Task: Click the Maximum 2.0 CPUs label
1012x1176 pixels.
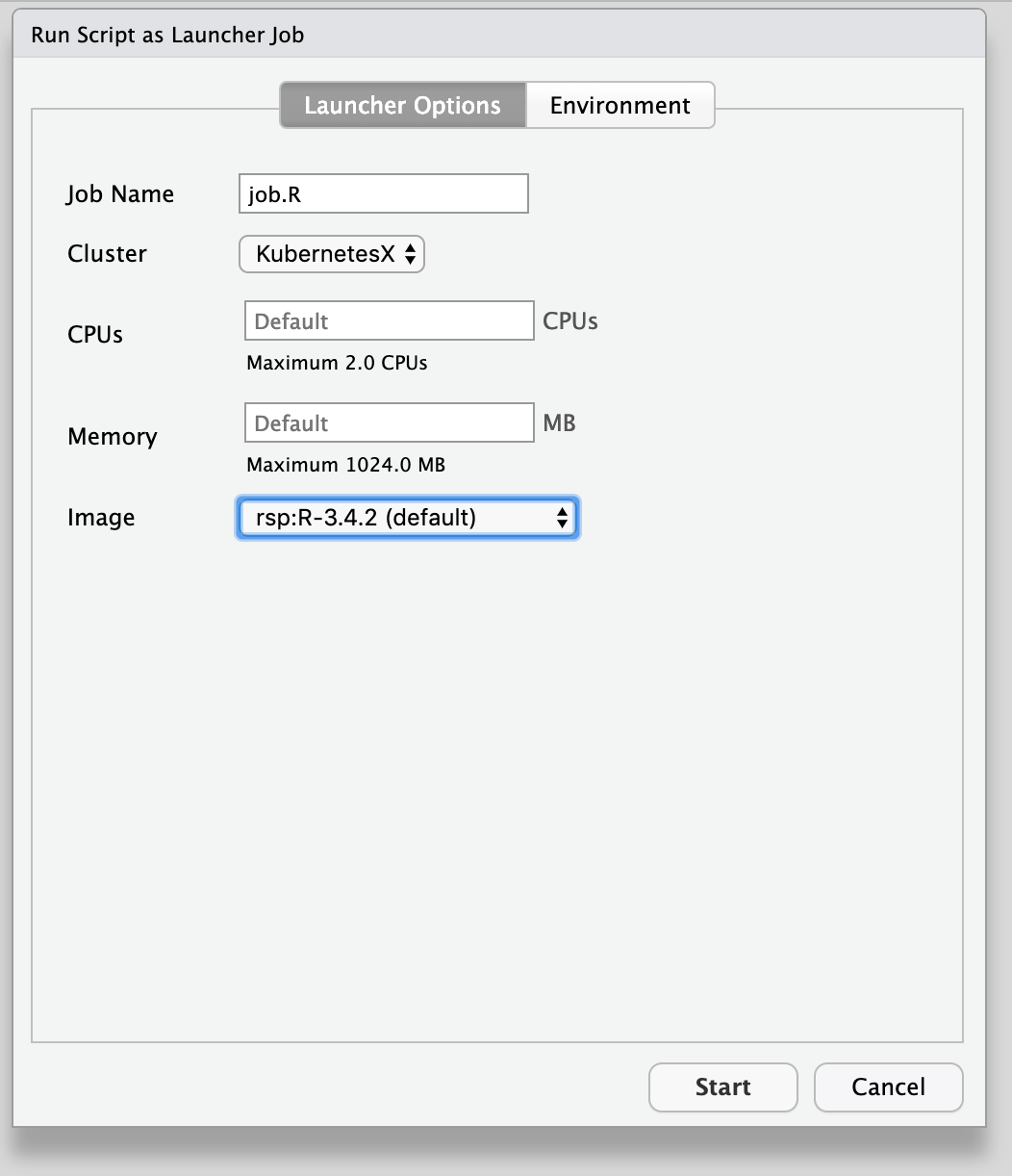Action: coord(337,363)
